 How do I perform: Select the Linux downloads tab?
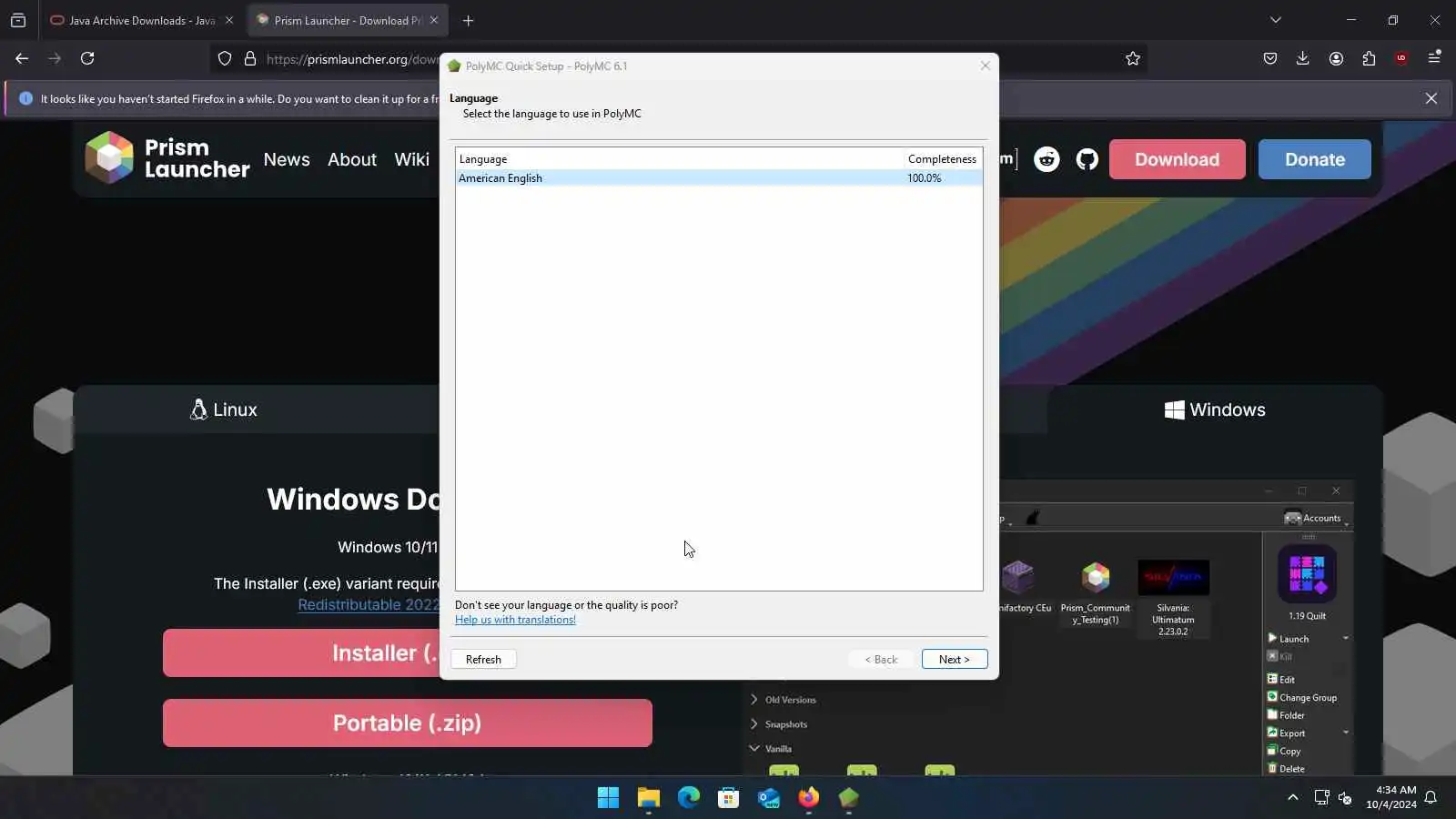pyautogui.click(x=224, y=409)
